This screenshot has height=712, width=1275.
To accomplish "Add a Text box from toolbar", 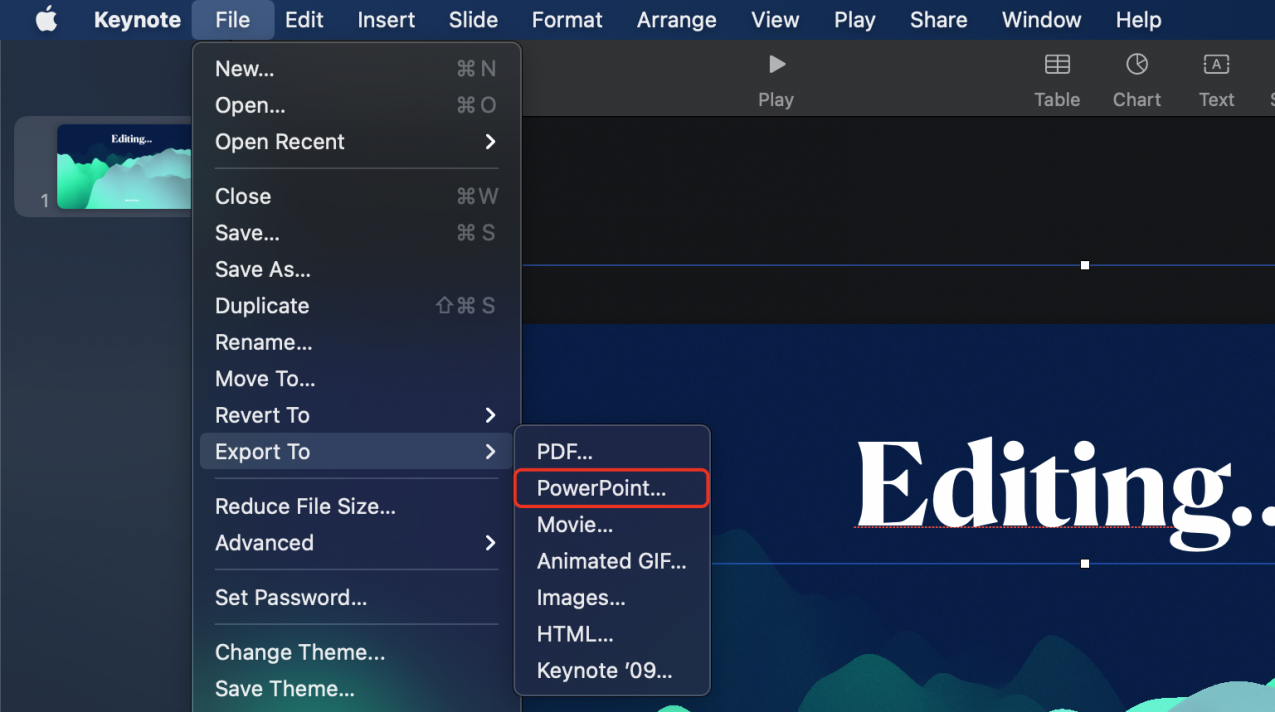I will coord(1216,80).
